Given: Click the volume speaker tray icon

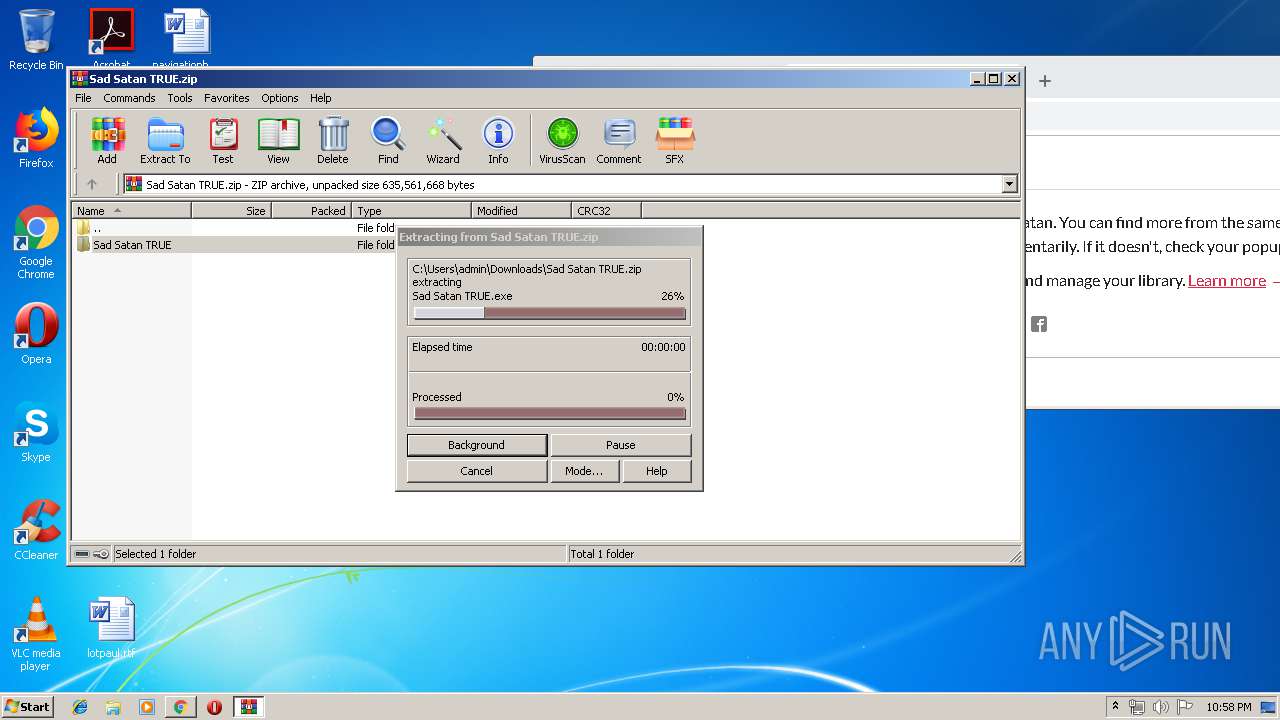Looking at the screenshot, I should point(1161,707).
